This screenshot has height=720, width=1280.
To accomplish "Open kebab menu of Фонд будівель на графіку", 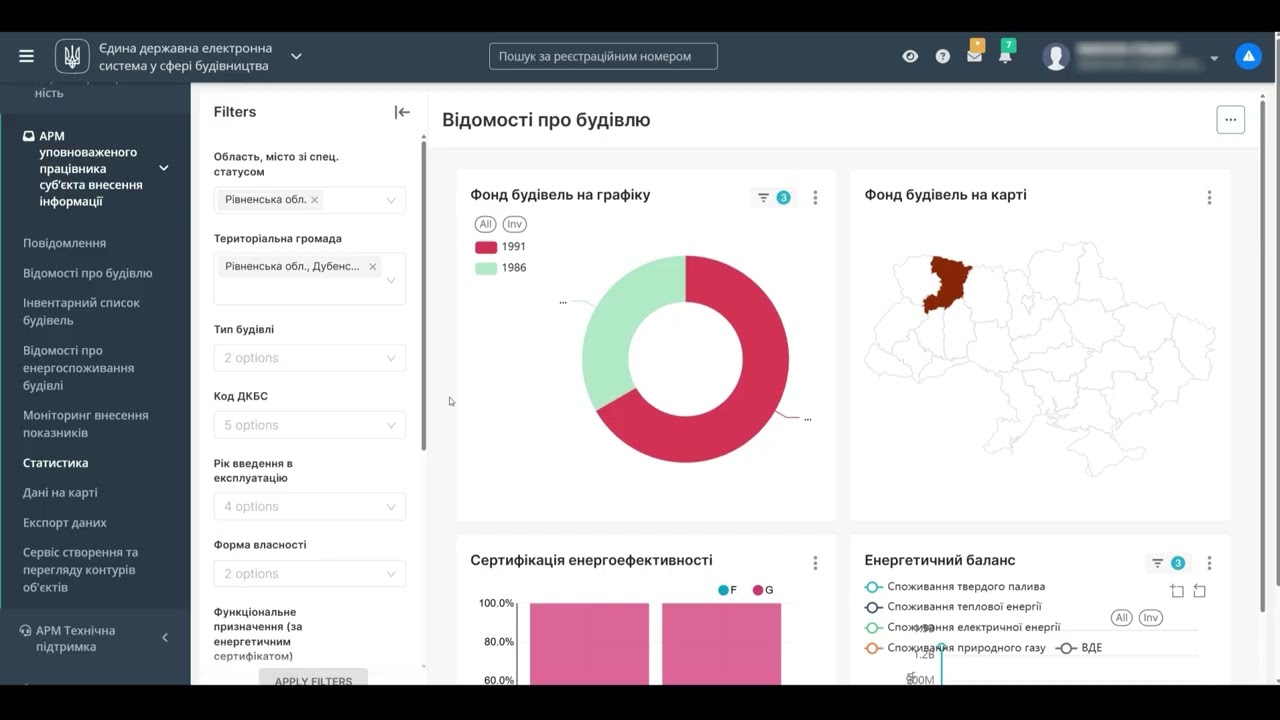I will (x=815, y=198).
